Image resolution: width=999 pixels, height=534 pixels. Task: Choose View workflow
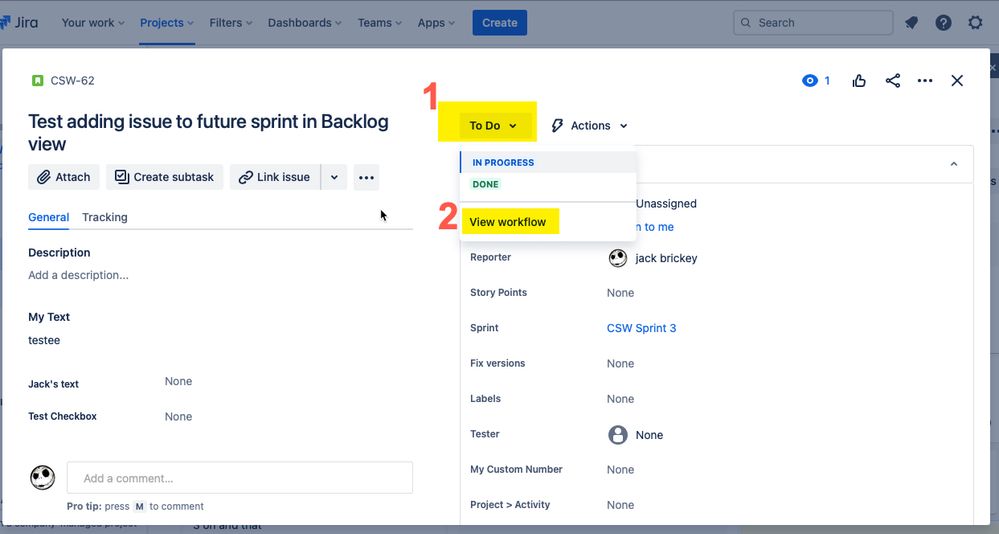[508, 222]
